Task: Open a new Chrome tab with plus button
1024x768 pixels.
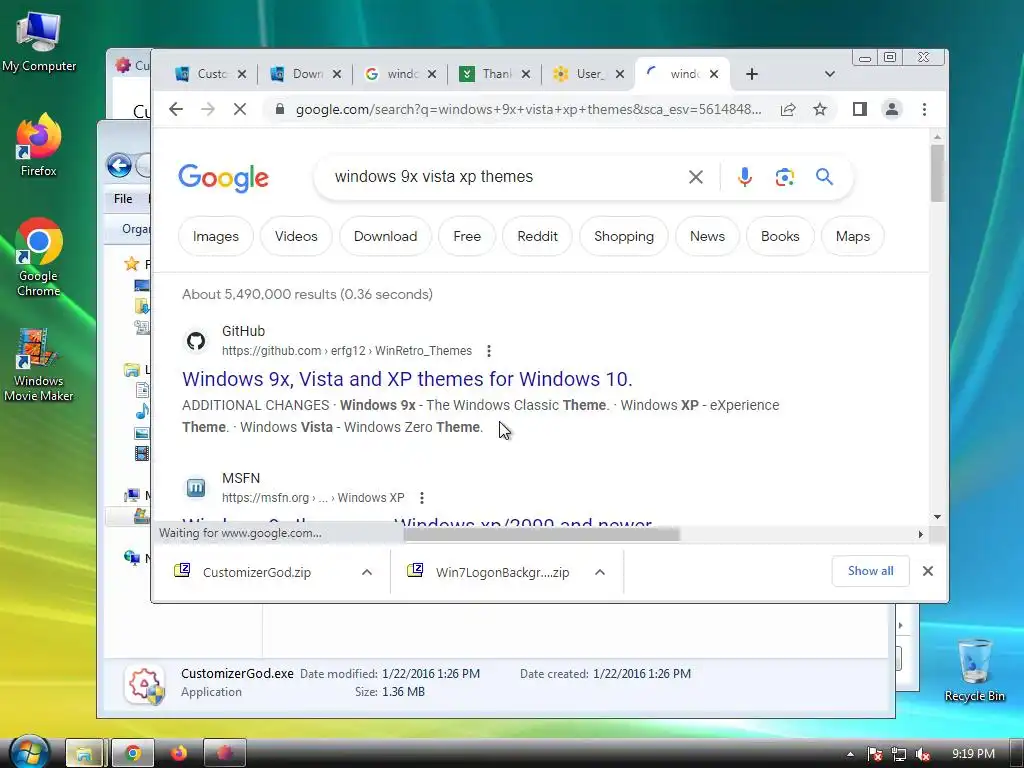Action: click(x=752, y=74)
